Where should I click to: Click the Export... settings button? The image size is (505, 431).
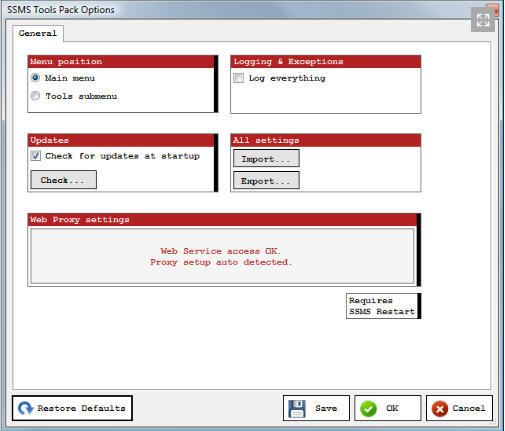[266, 180]
